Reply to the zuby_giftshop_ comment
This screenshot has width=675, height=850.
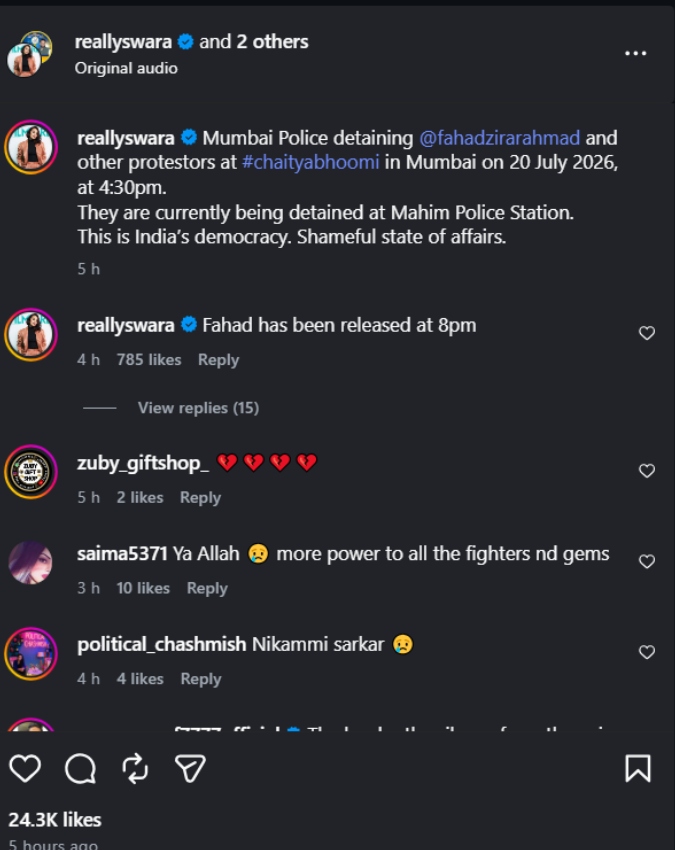[201, 498]
